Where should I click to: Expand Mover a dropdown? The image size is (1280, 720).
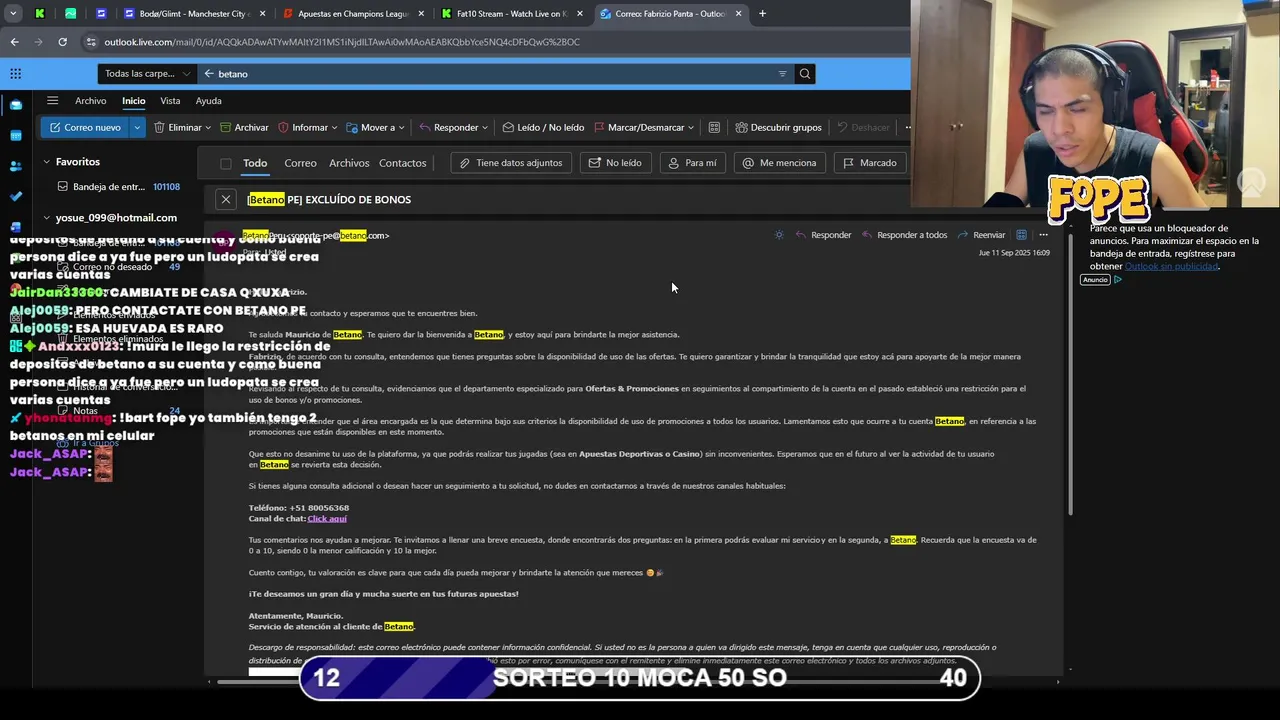[x=402, y=128]
